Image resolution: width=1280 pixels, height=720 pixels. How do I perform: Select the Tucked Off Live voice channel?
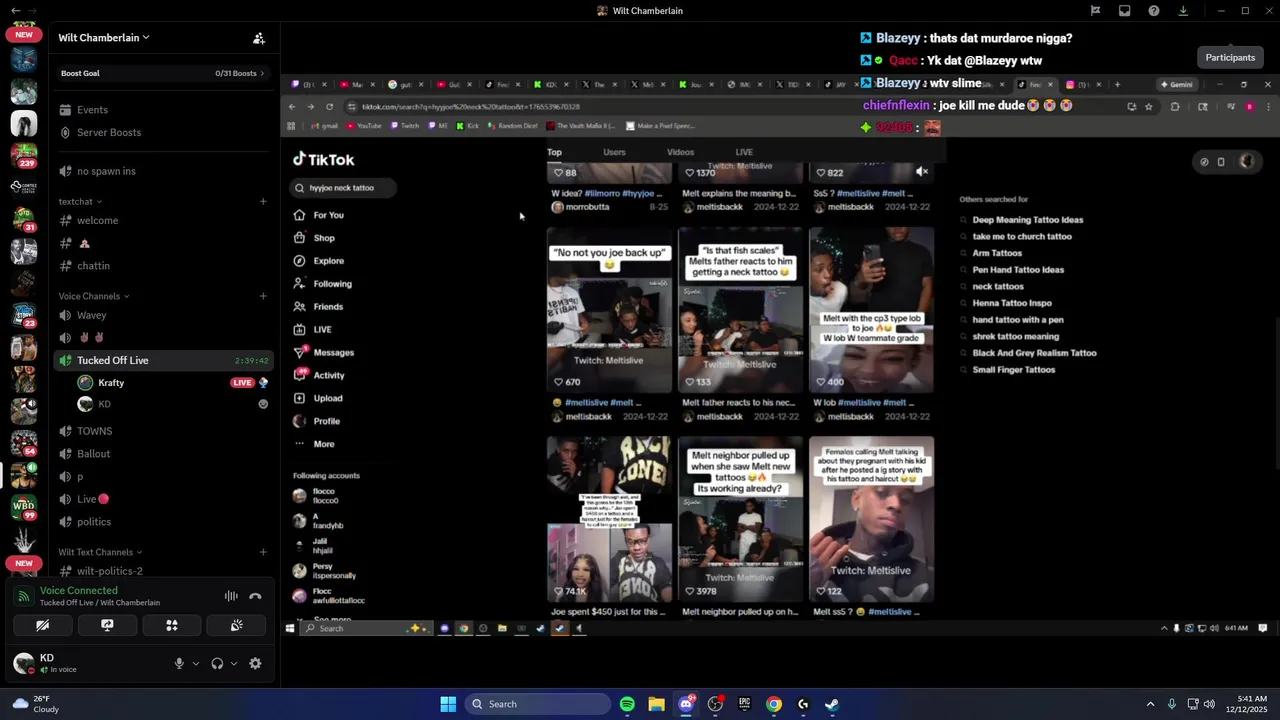pos(163,360)
